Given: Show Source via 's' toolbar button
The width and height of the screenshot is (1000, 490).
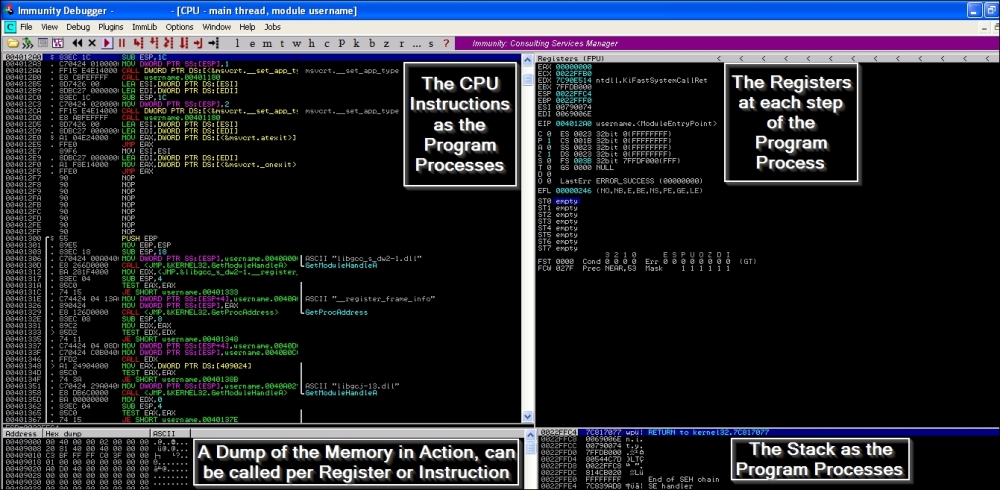Looking at the screenshot, I should coord(431,43).
